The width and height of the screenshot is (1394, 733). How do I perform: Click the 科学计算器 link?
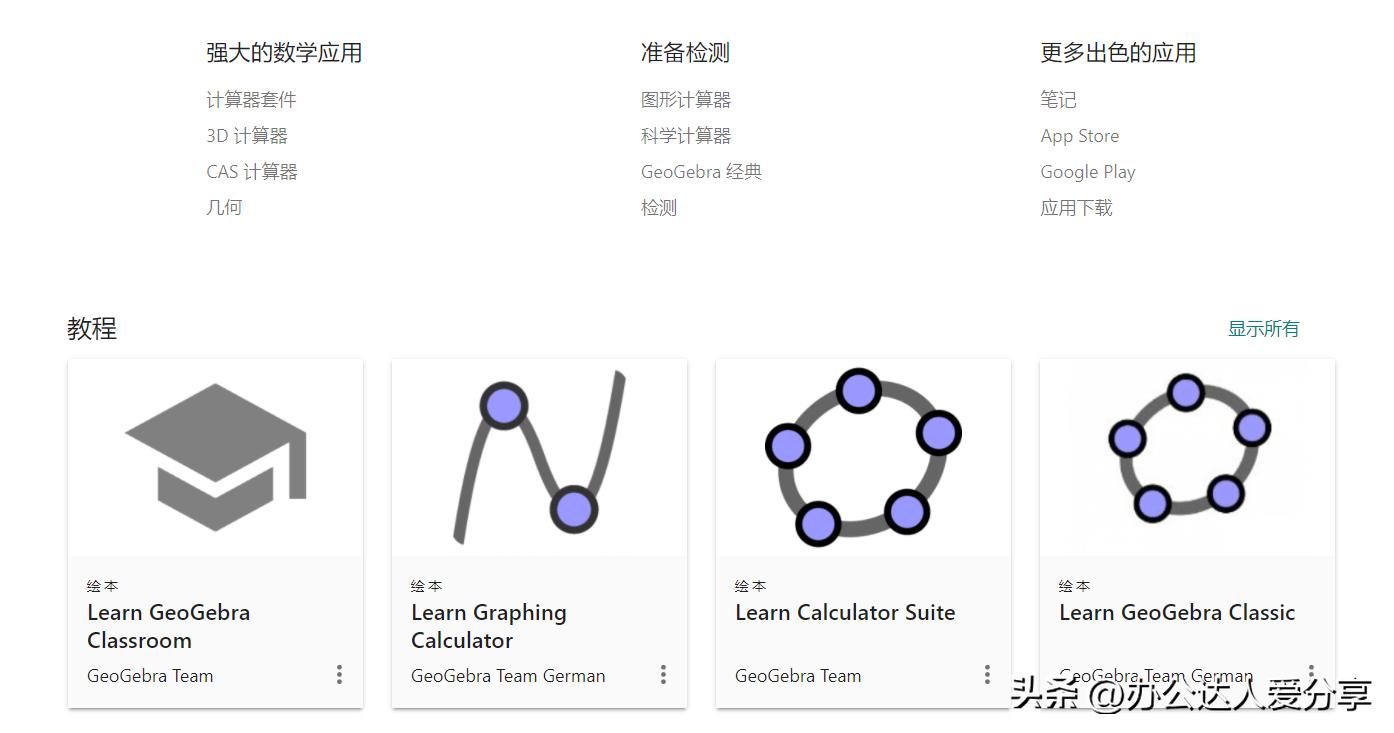(x=687, y=135)
